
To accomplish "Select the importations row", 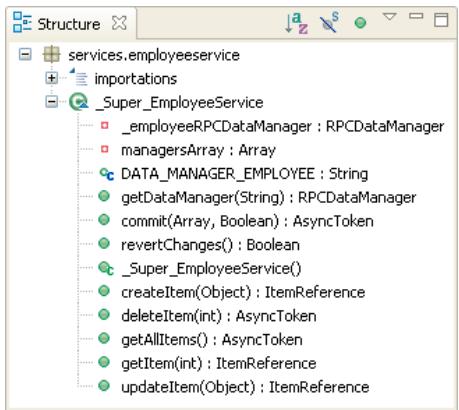I will (135, 79).
